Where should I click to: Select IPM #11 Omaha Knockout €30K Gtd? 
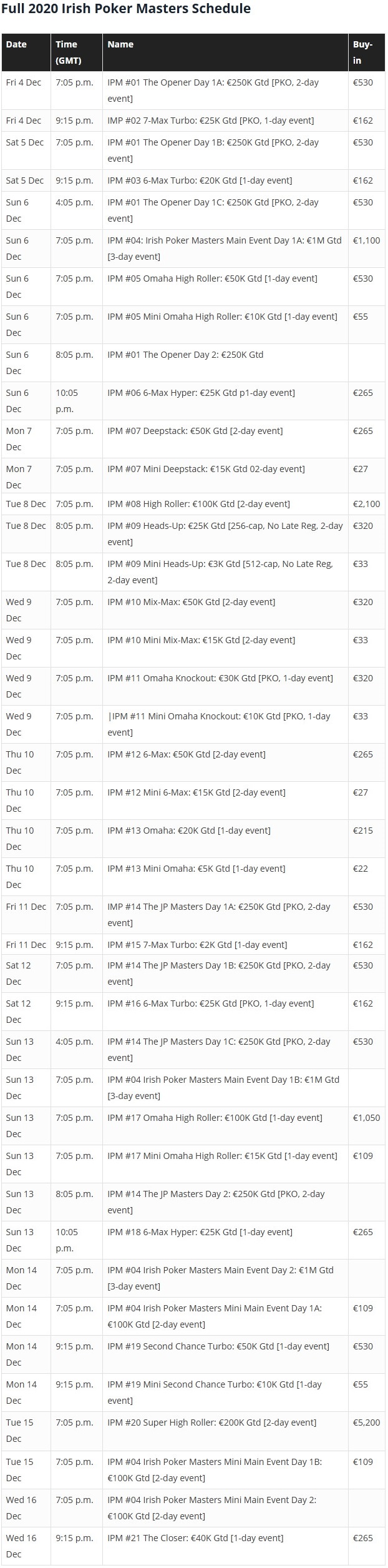(220, 678)
